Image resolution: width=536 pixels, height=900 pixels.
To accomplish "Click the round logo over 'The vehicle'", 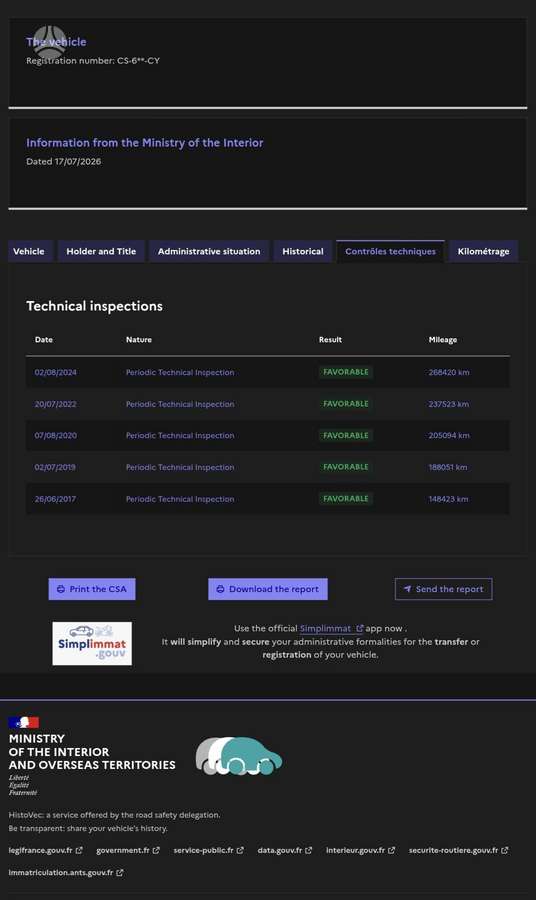I will pos(50,41).
